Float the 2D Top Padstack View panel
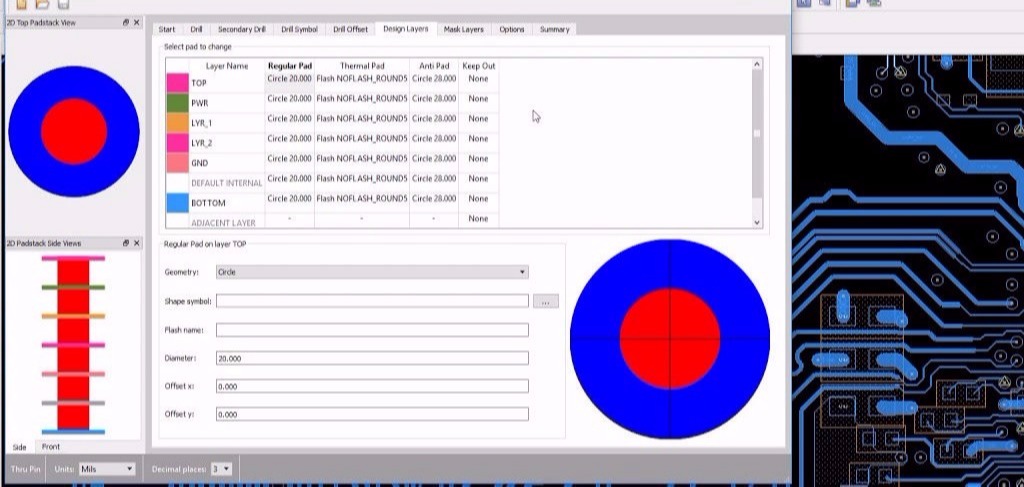The image size is (1024, 487). click(126, 21)
